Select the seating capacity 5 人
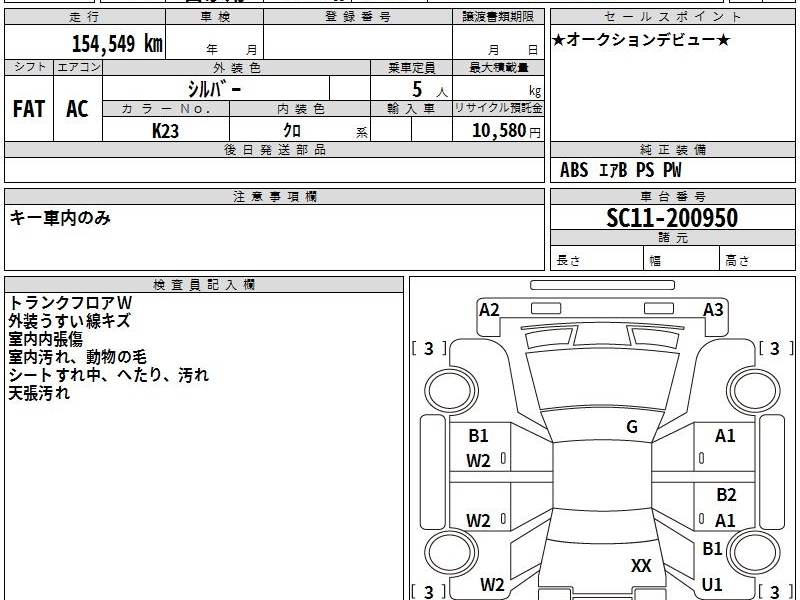 [429, 90]
